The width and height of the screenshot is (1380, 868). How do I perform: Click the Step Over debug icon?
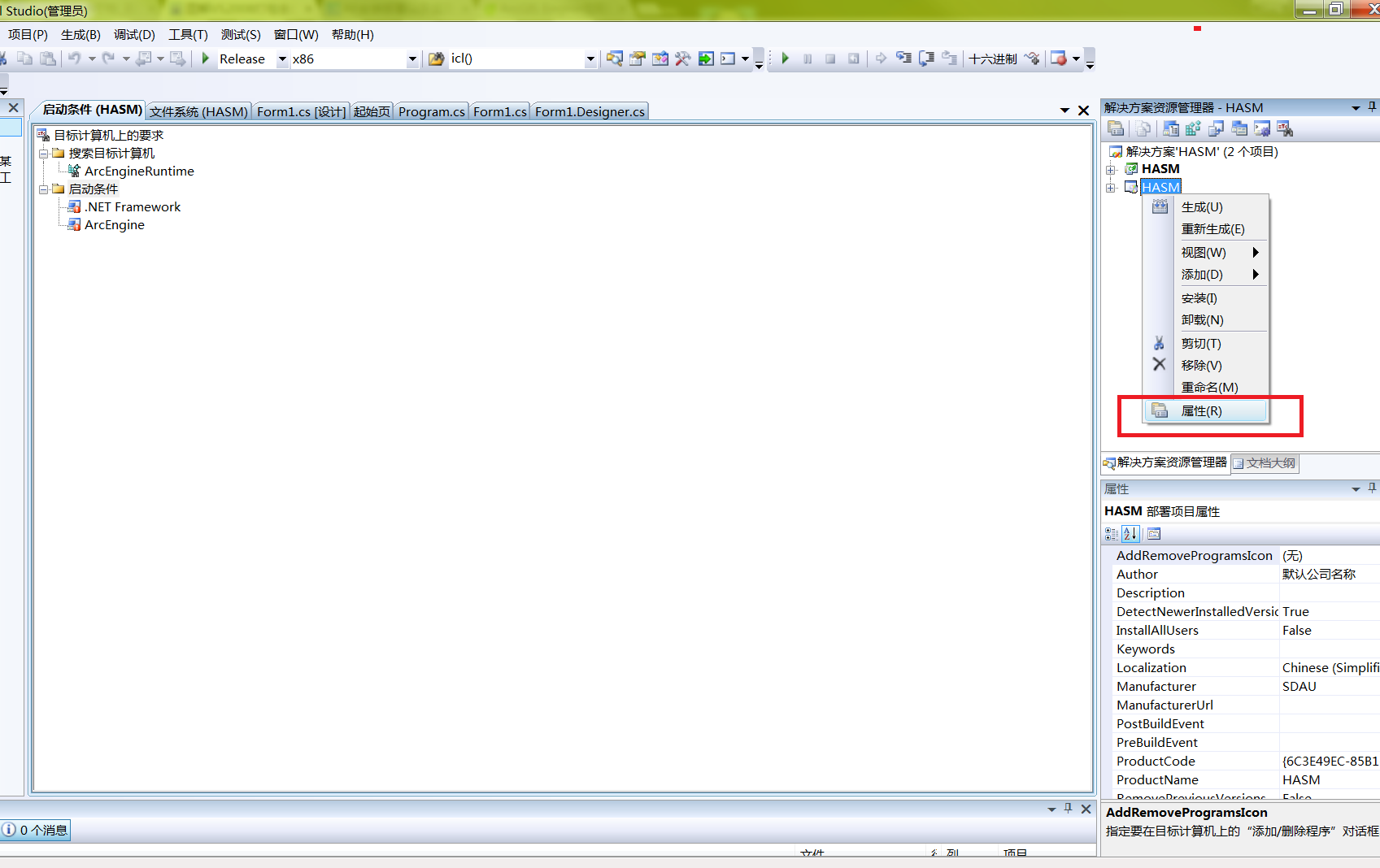(x=926, y=59)
